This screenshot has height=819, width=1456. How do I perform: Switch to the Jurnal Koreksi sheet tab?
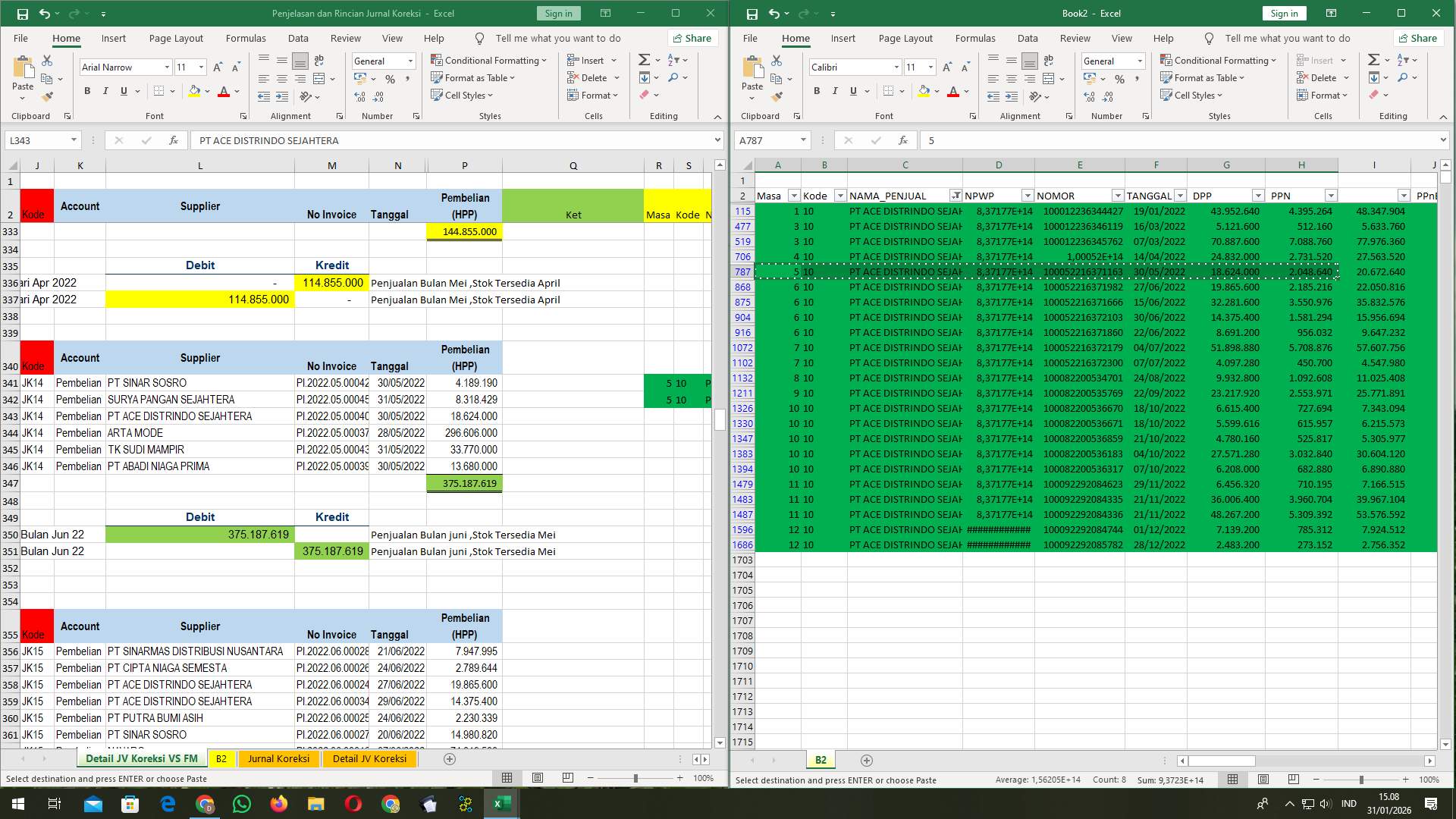click(x=279, y=758)
